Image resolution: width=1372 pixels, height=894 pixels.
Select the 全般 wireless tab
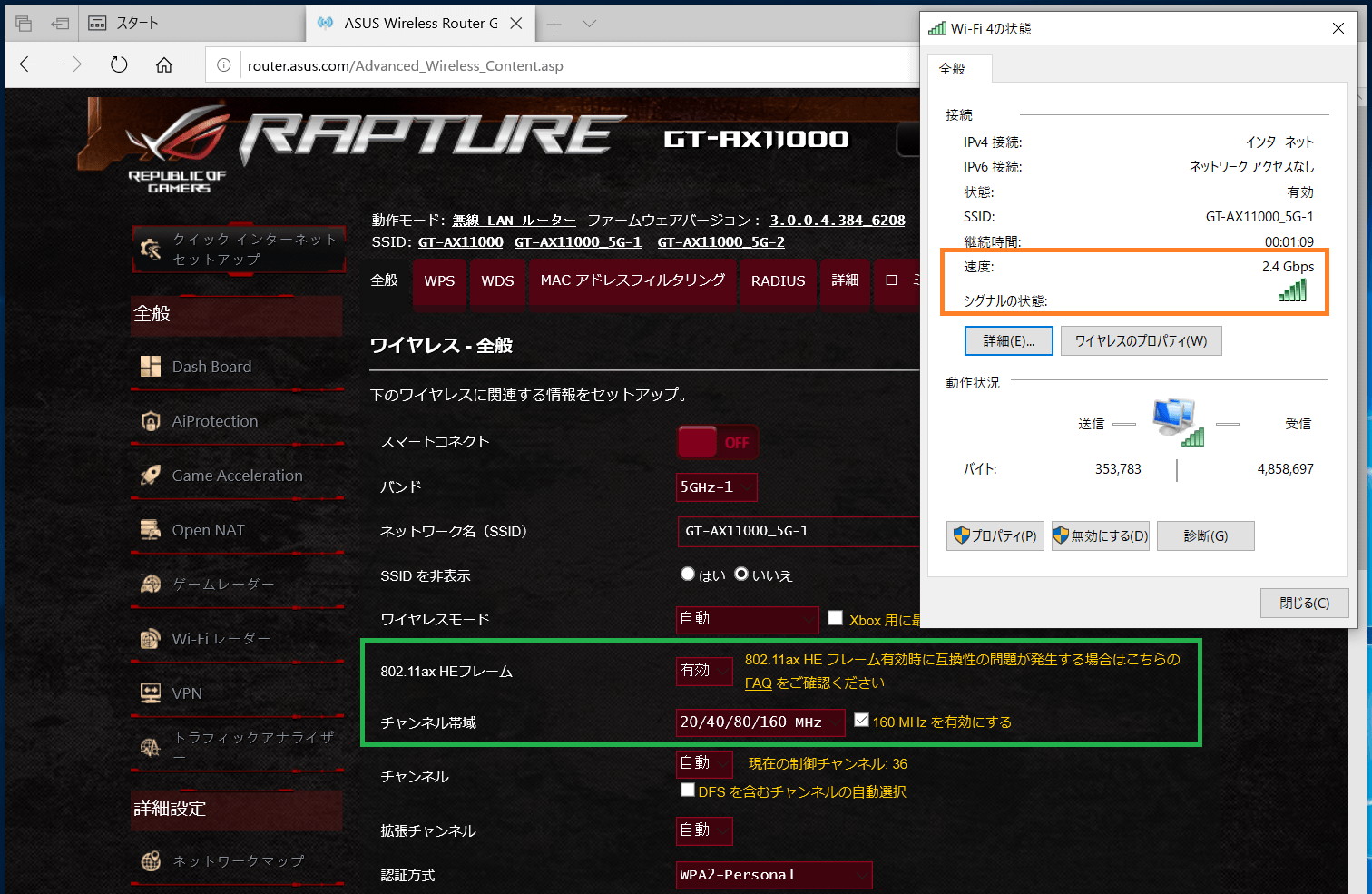385,280
